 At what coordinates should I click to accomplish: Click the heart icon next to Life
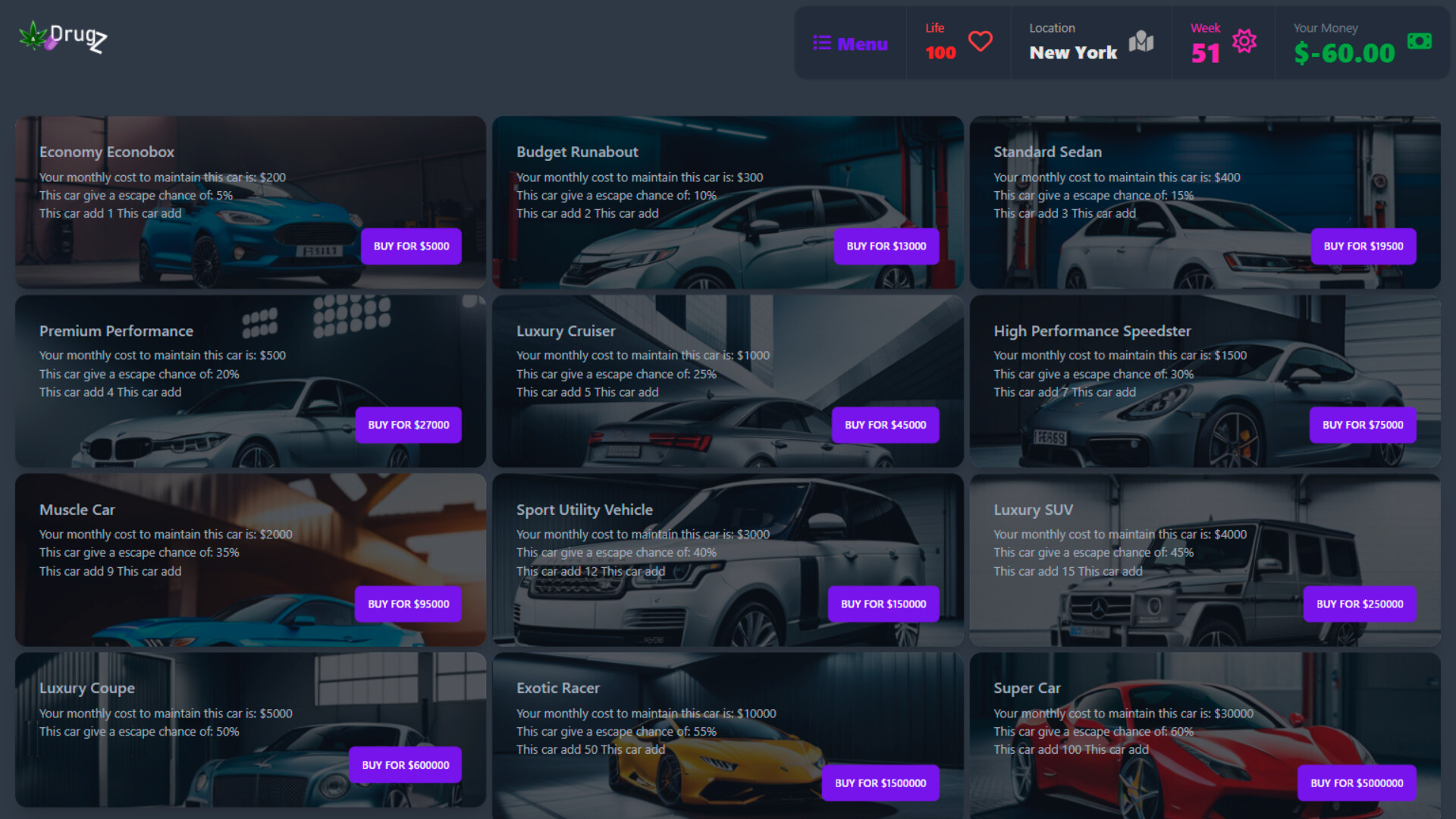[x=981, y=42]
